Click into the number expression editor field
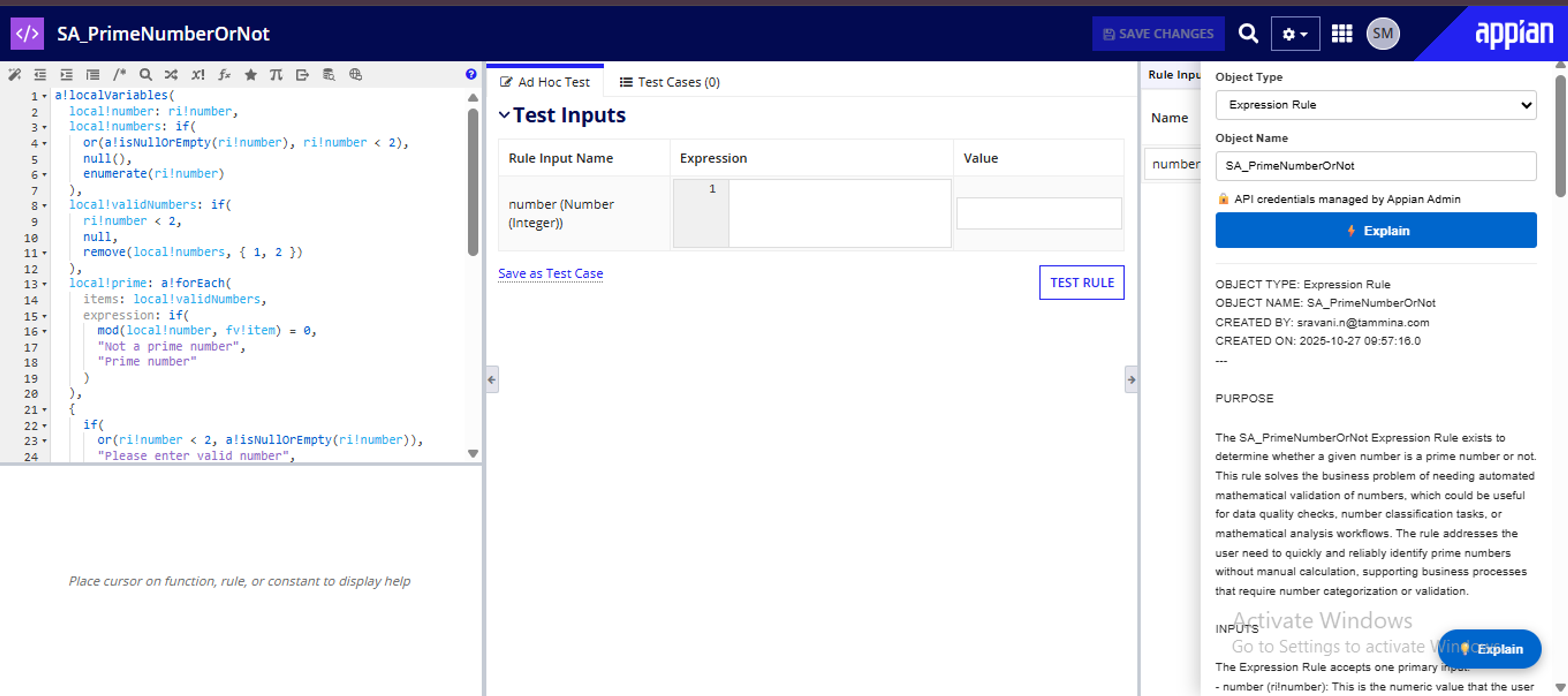Screen dimensions: 1568x696 coord(840,213)
